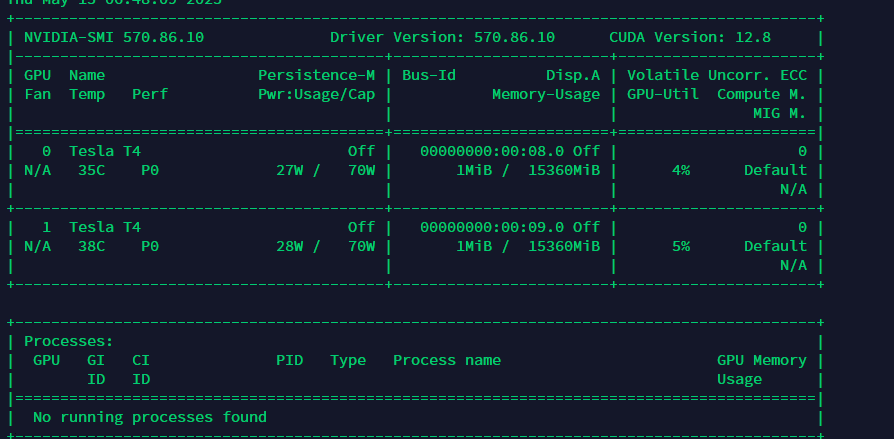Screen dimensions: 894x439
Task: Select the 35C temperature value
Action: click(91, 170)
